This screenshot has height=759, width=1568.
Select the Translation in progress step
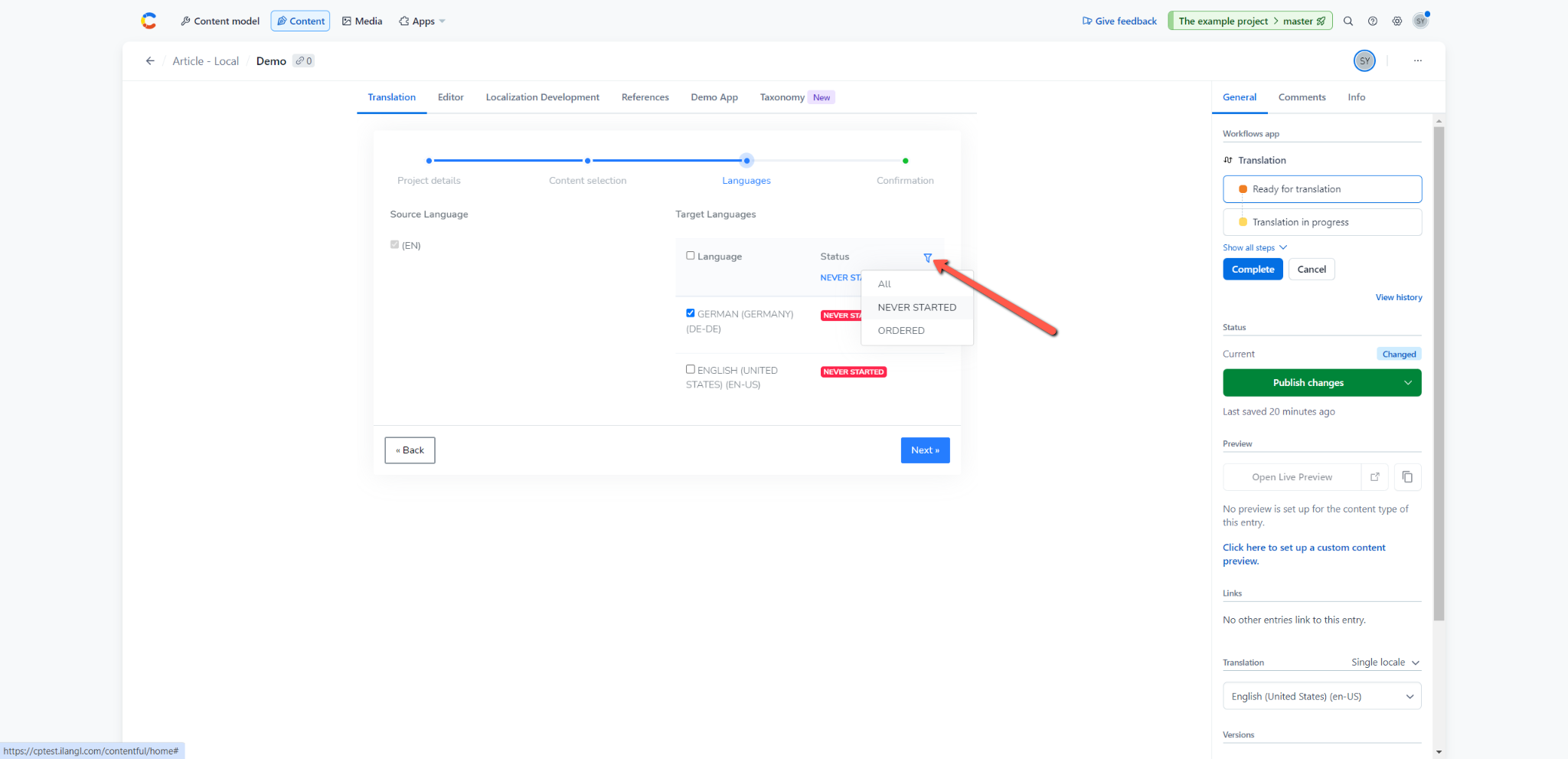pos(1322,222)
